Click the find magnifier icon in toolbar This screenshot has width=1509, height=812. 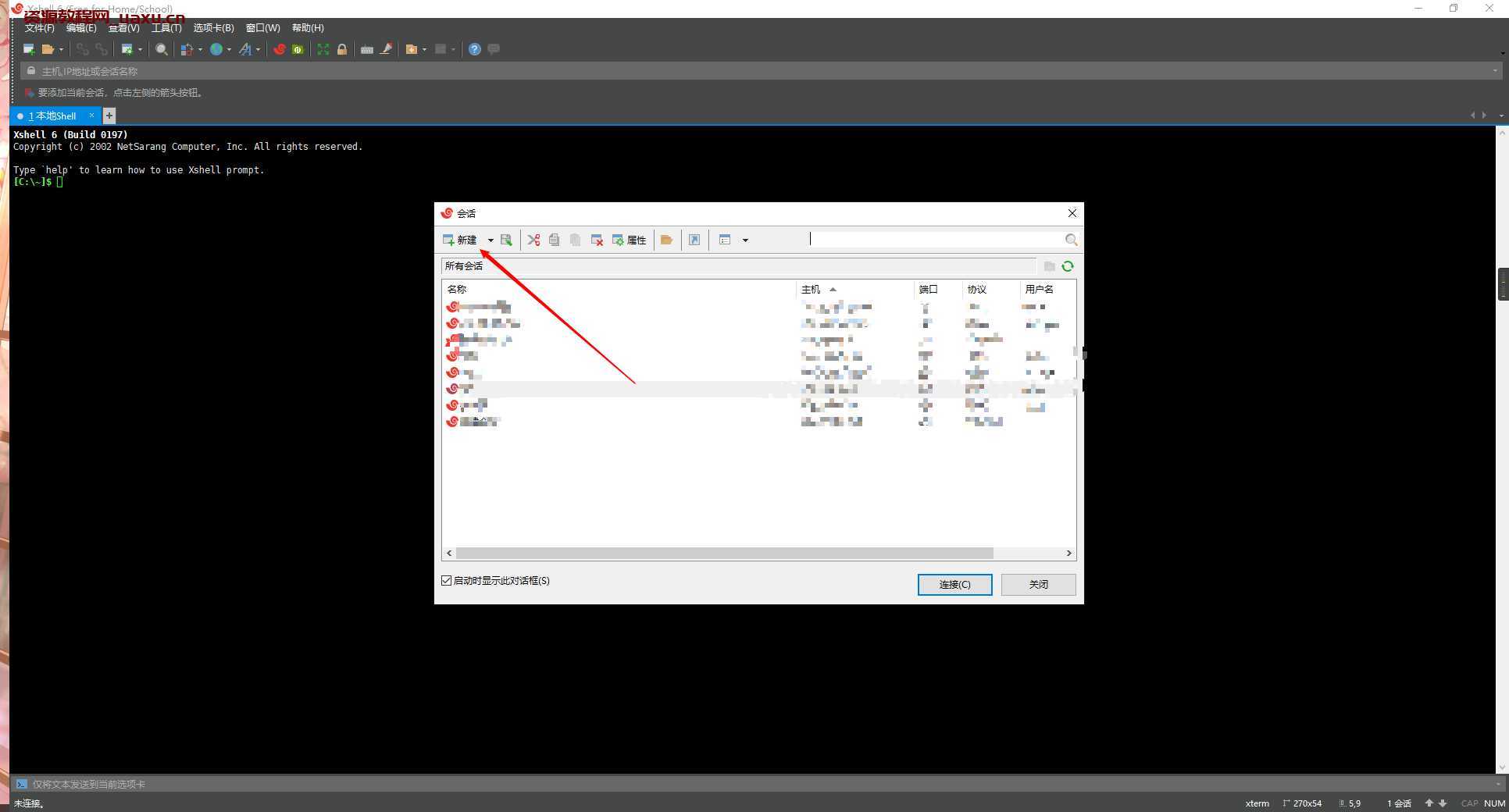pyautogui.click(x=162, y=49)
